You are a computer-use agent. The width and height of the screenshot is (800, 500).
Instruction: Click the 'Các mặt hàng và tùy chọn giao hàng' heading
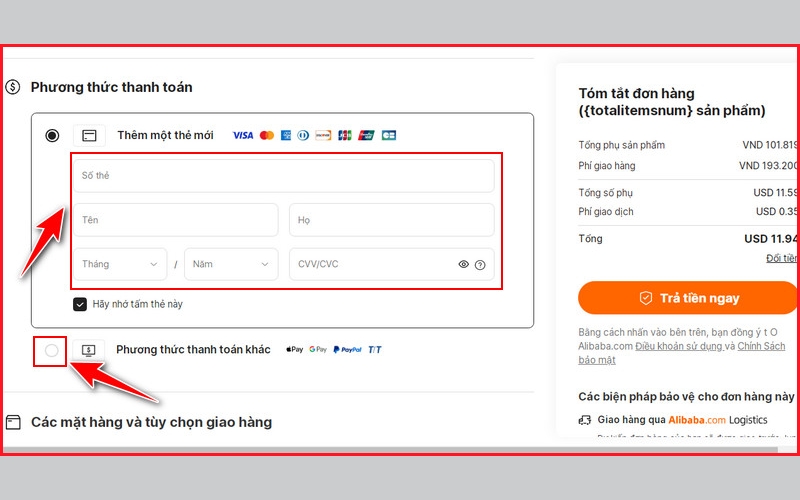(x=152, y=422)
